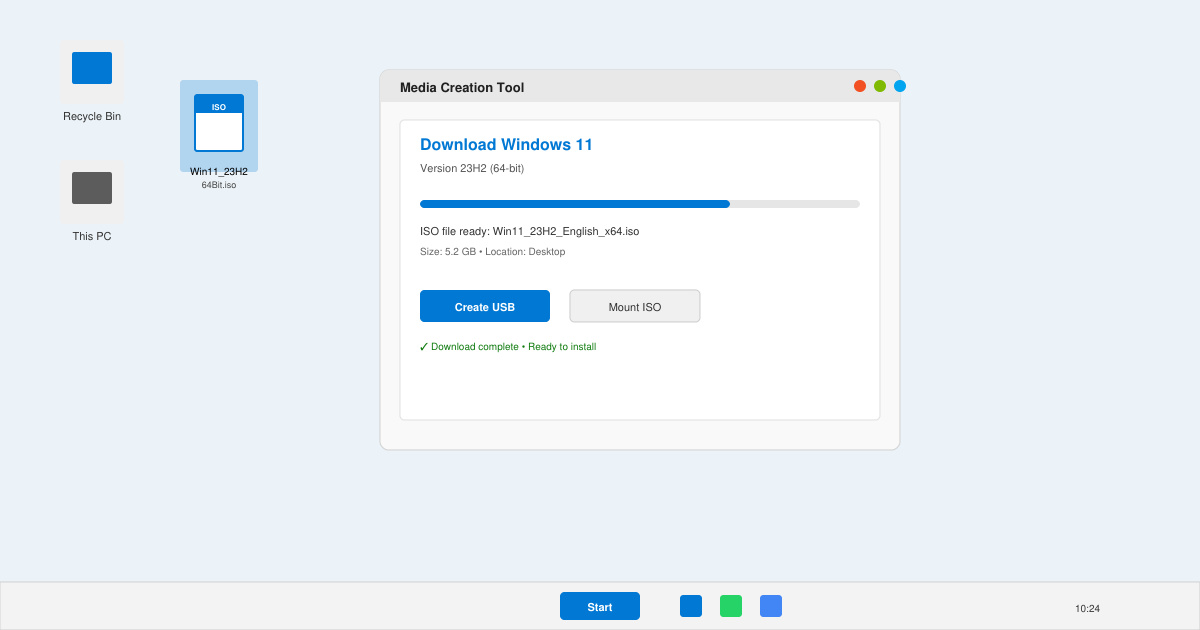This screenshot has height=630, width=1200.
Task: Click the light blue taskbar app icon
Action: click(x=771, y=606)
